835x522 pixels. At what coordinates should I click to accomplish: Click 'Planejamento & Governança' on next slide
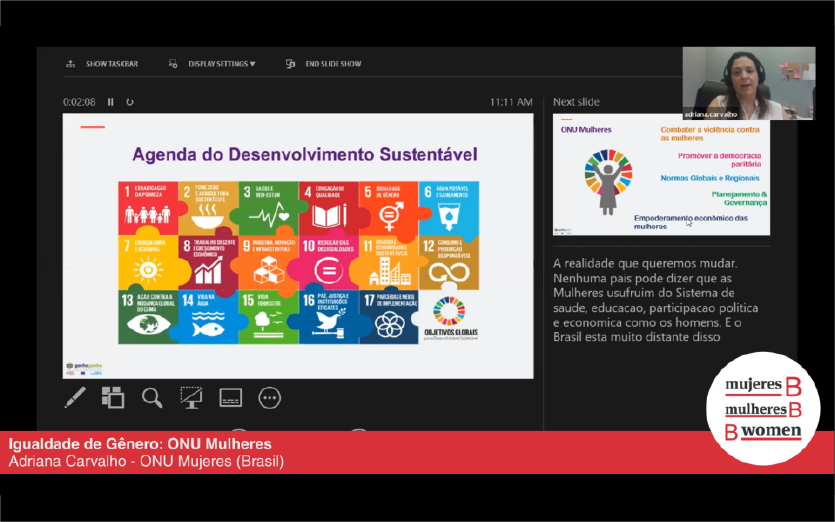(739, 198)
